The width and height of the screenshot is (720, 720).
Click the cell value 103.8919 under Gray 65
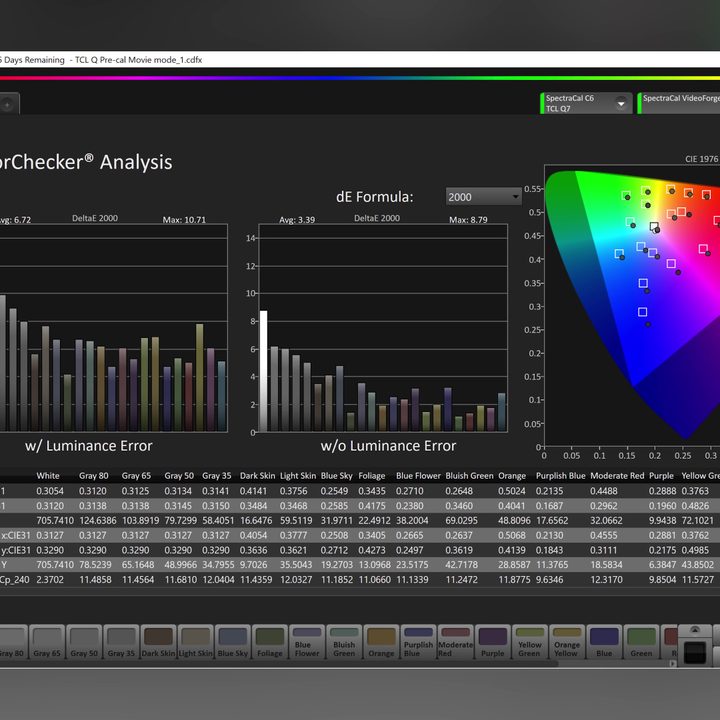tap(140, 521)
